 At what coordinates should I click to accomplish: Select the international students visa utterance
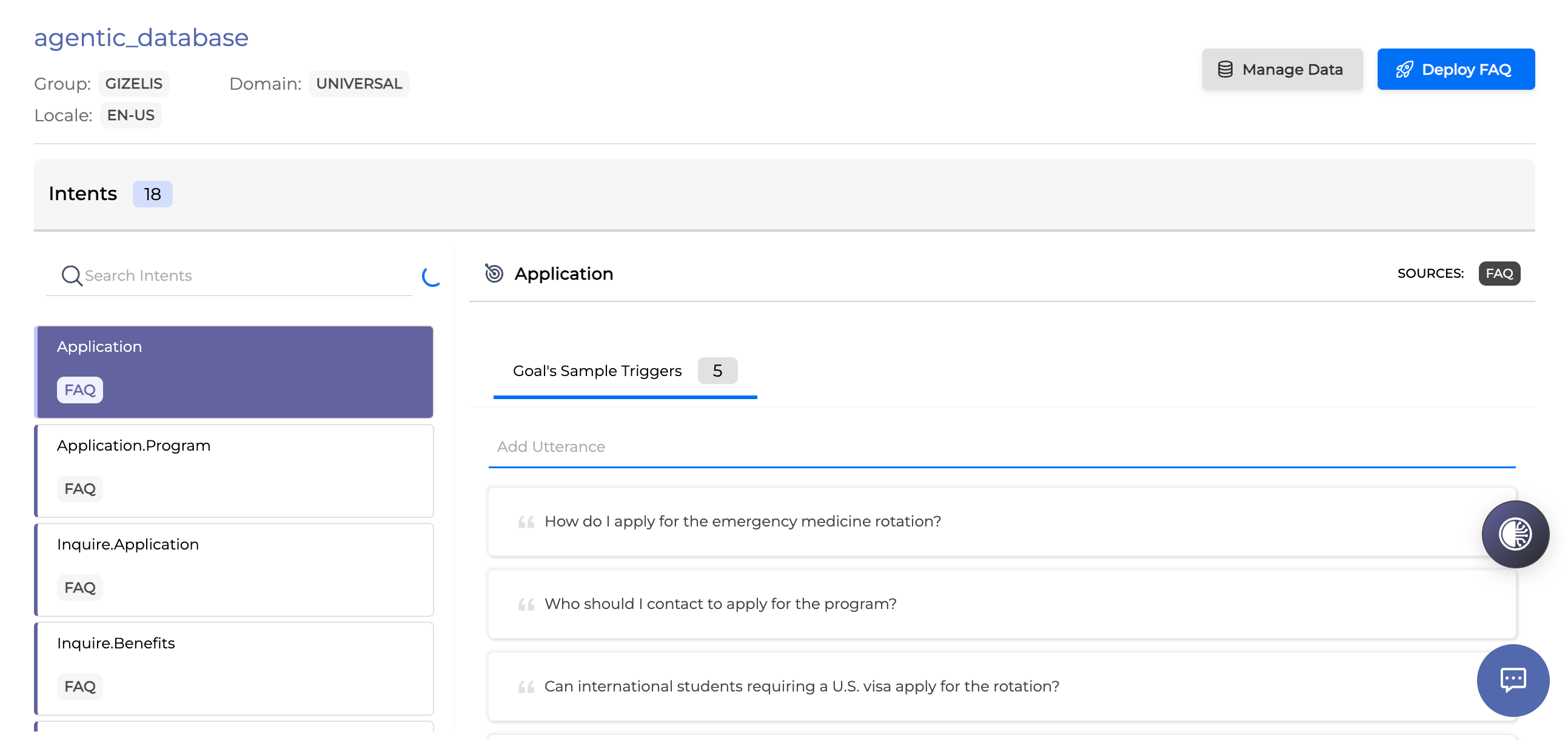pos(801,687)
